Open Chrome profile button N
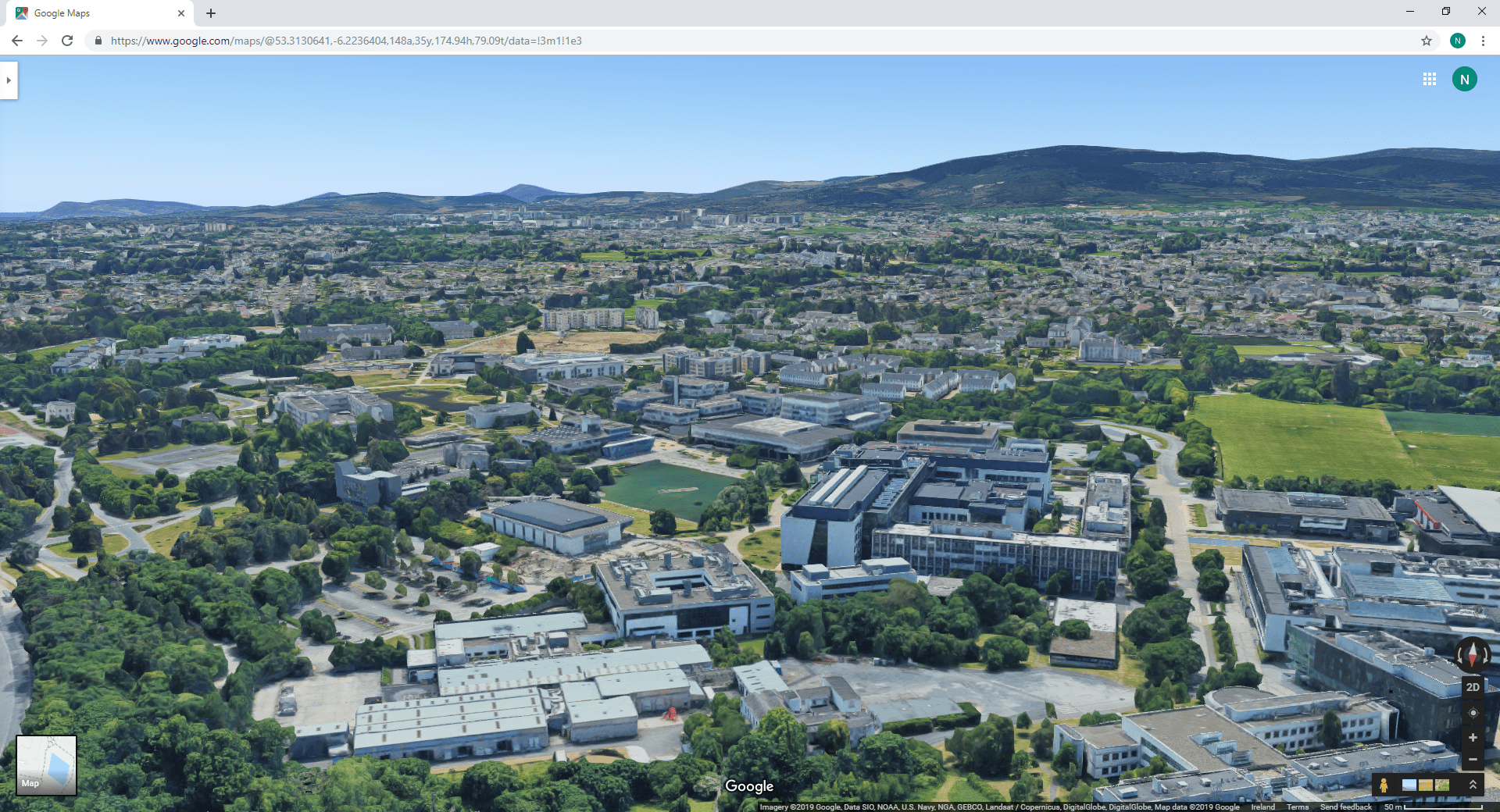 (x=1458, y=41)
